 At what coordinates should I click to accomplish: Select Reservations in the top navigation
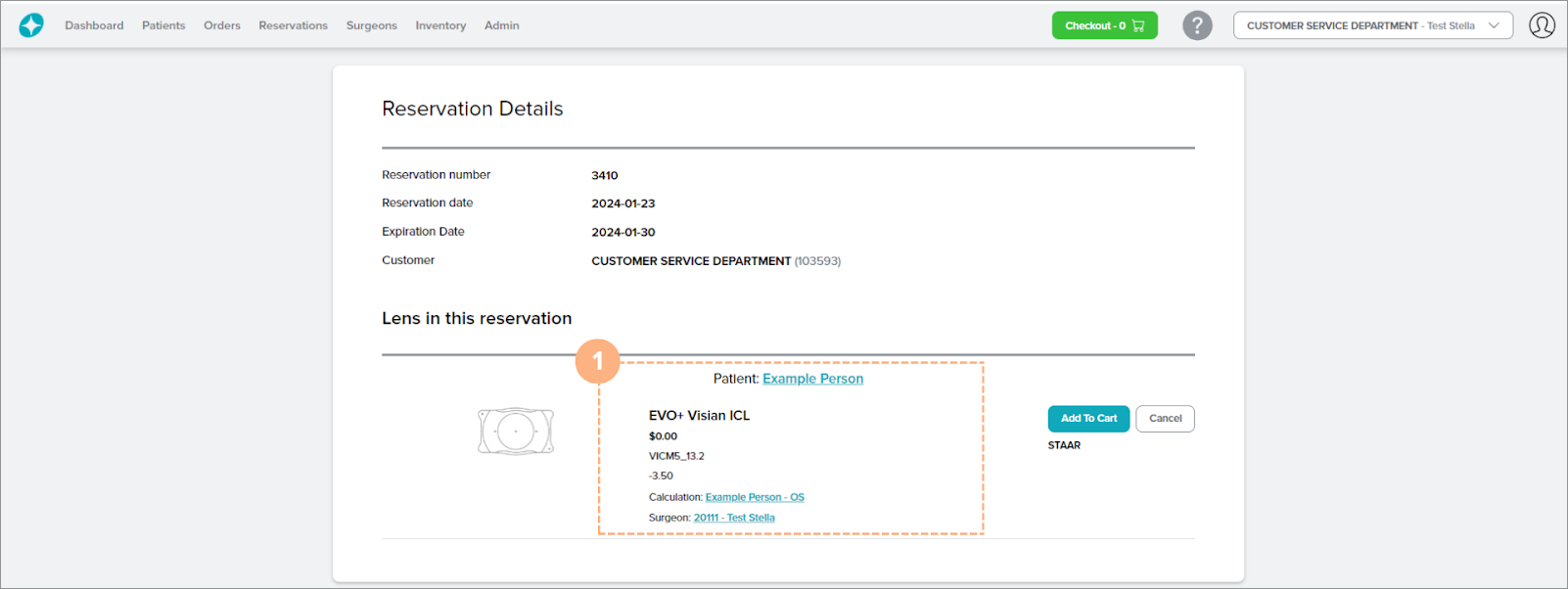(x=293, y=25)
